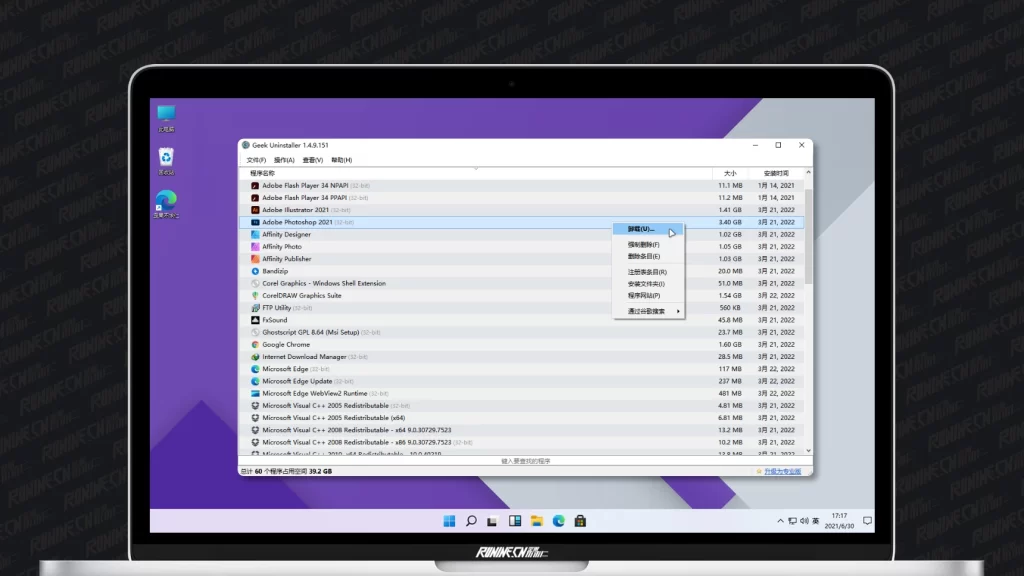1024x576 pixels.
Task: Open the 操作(A) menu
Action: point(284,160)
